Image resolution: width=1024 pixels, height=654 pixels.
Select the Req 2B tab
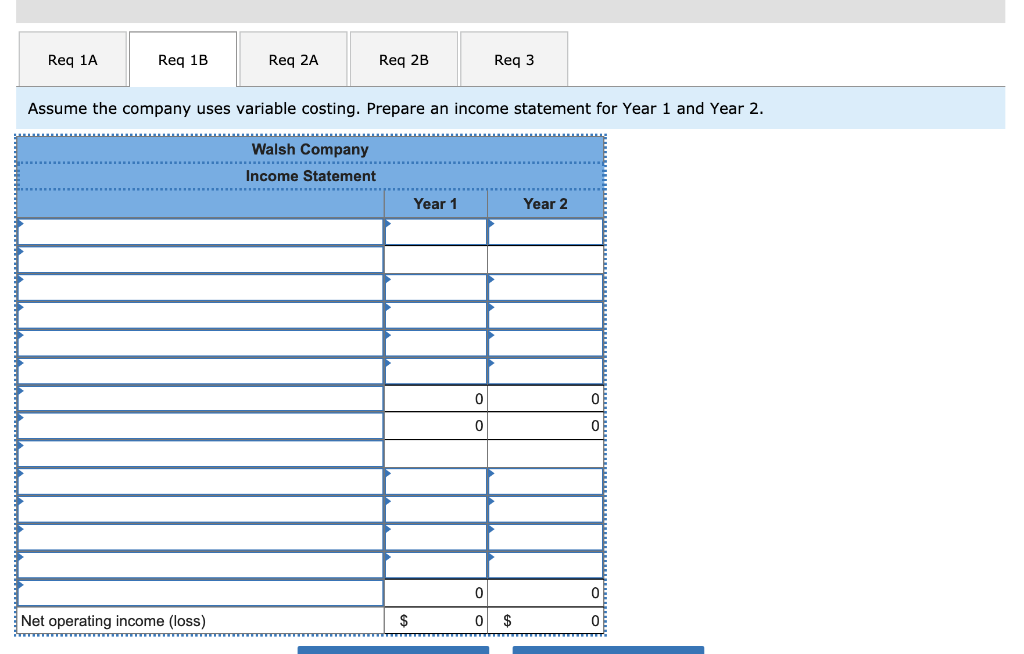[x=403, y=60]
